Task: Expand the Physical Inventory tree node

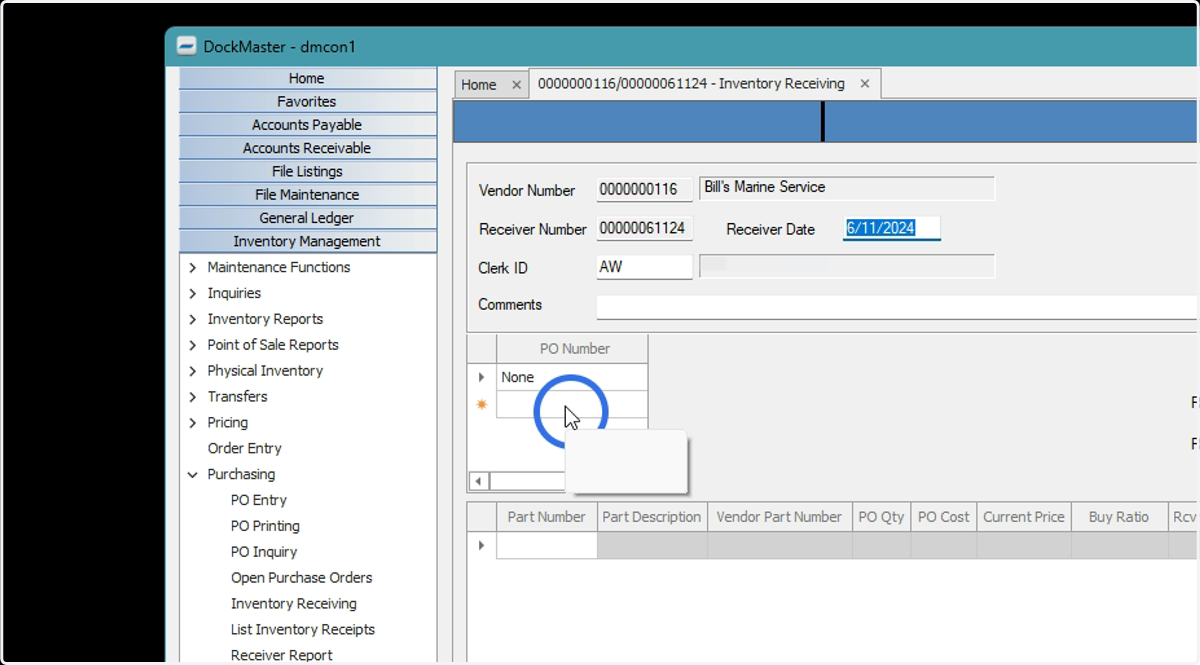Action: click(x=193, y=371)
